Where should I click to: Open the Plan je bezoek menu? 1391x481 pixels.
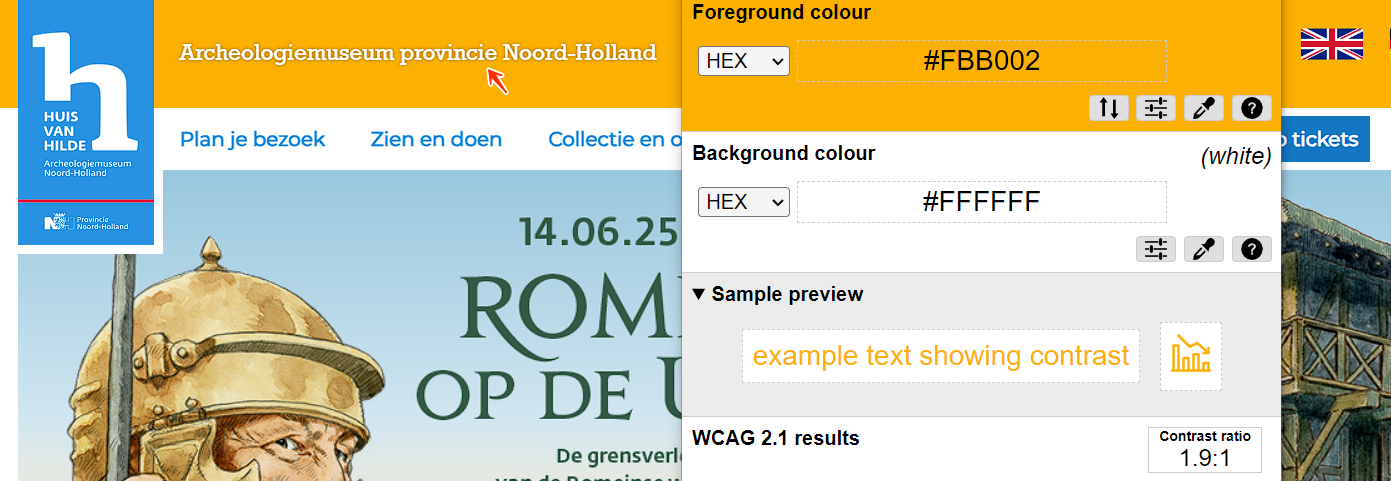(x=252, y=139)
